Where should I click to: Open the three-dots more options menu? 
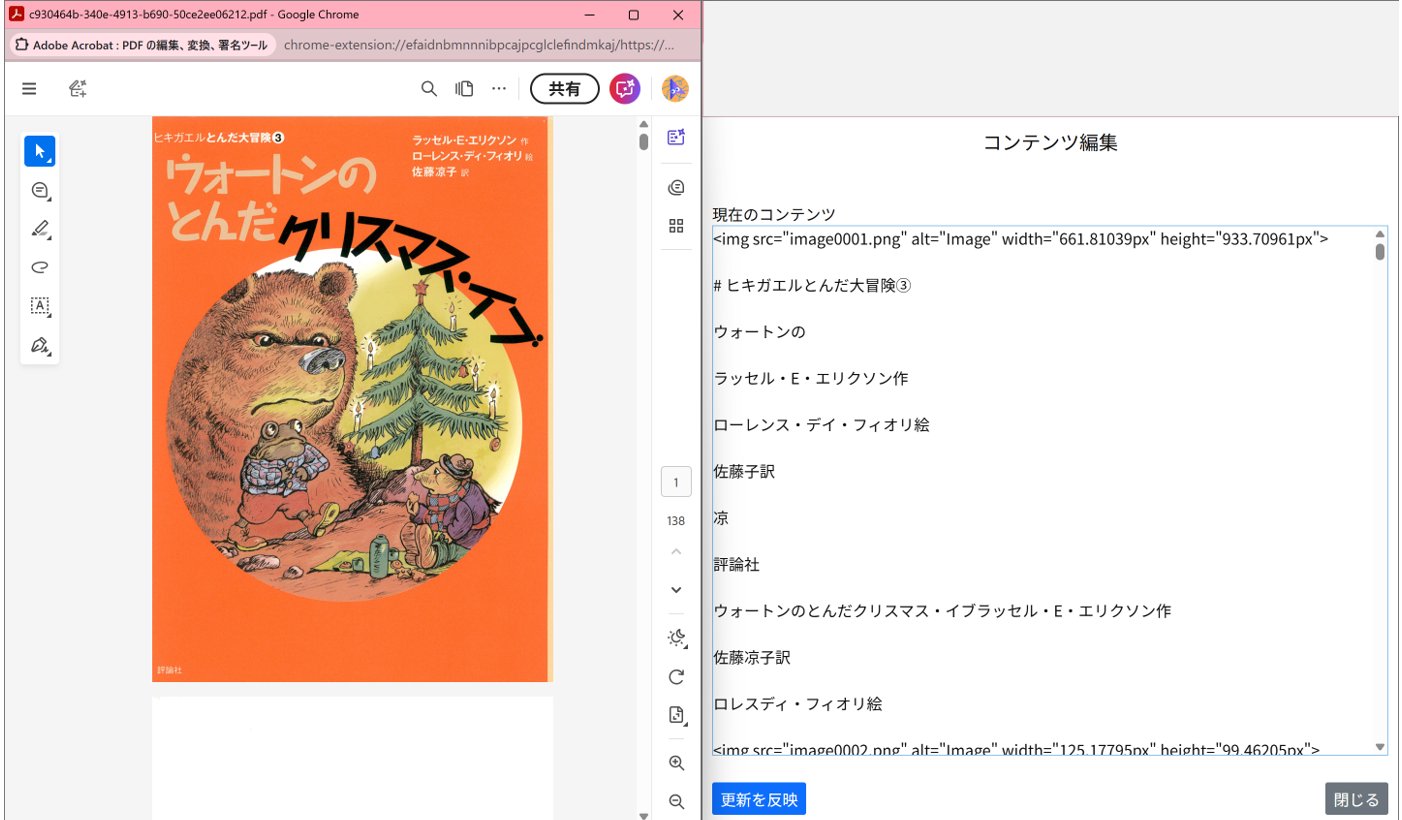click(x=499, y=89)
